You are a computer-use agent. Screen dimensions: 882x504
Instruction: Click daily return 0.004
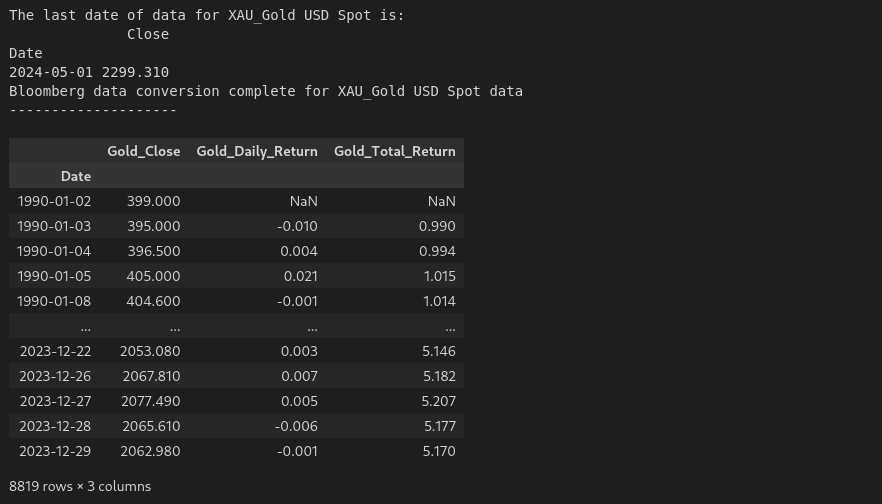(299, 251)
